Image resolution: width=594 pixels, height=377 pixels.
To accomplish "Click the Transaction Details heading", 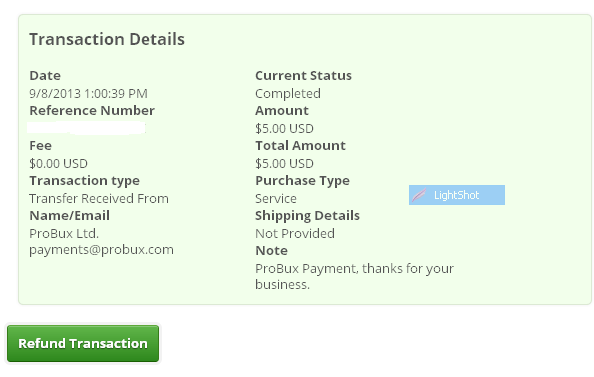I will click(107, 39).
